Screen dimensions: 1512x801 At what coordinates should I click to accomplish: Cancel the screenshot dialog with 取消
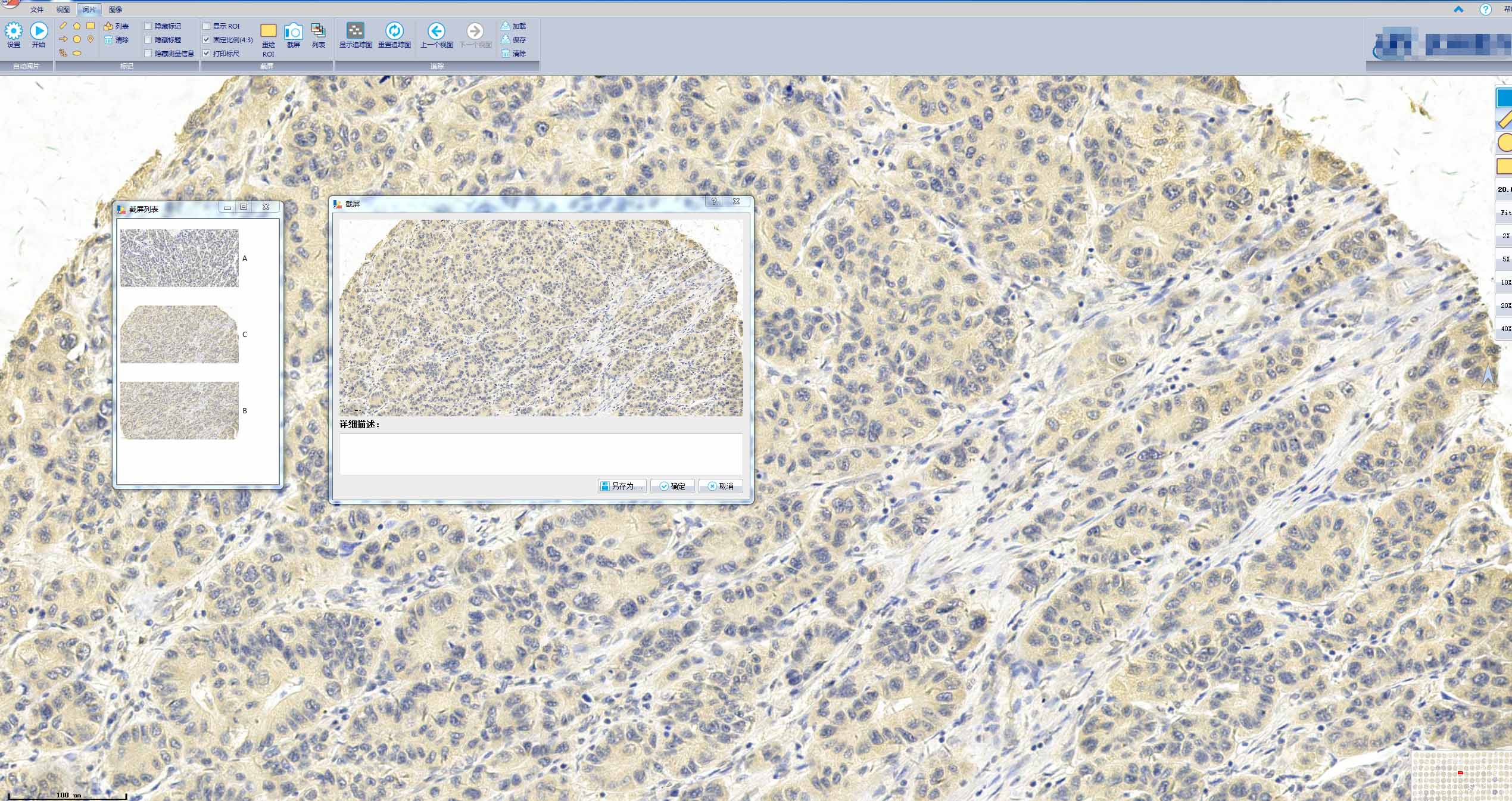(x=721, y=486)
